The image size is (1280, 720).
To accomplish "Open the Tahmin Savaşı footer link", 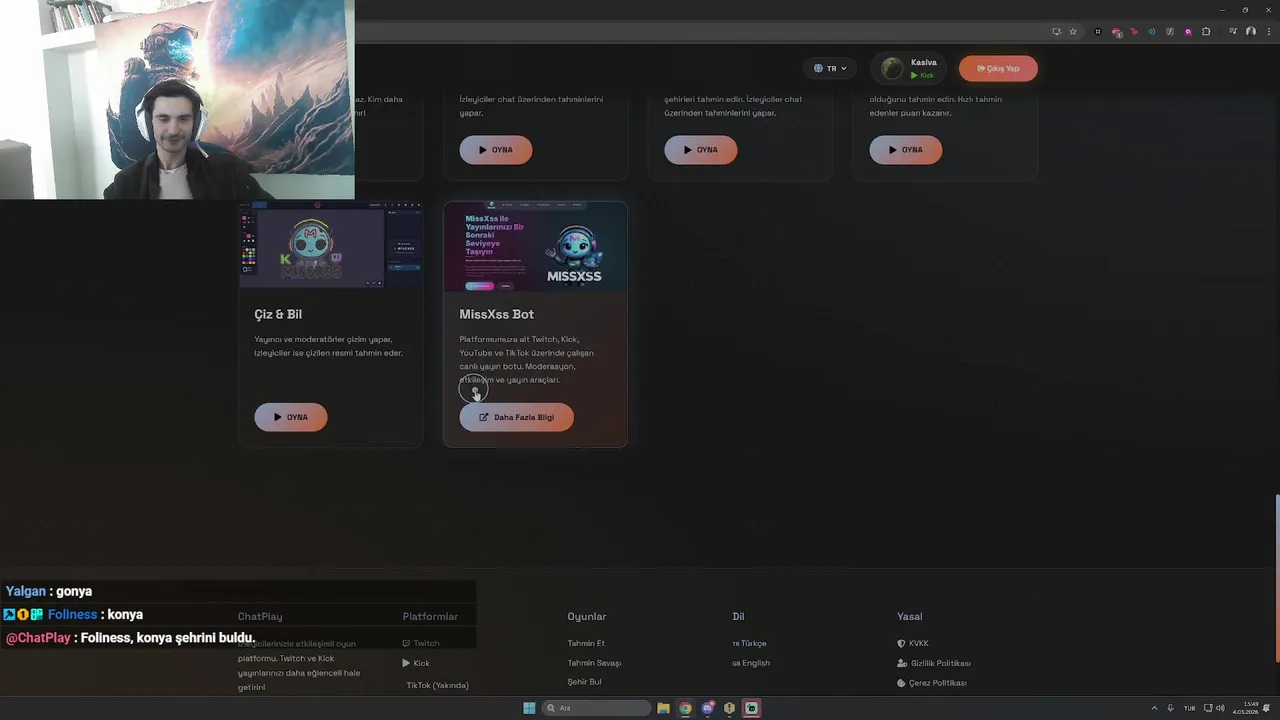I will coord(594,663).
